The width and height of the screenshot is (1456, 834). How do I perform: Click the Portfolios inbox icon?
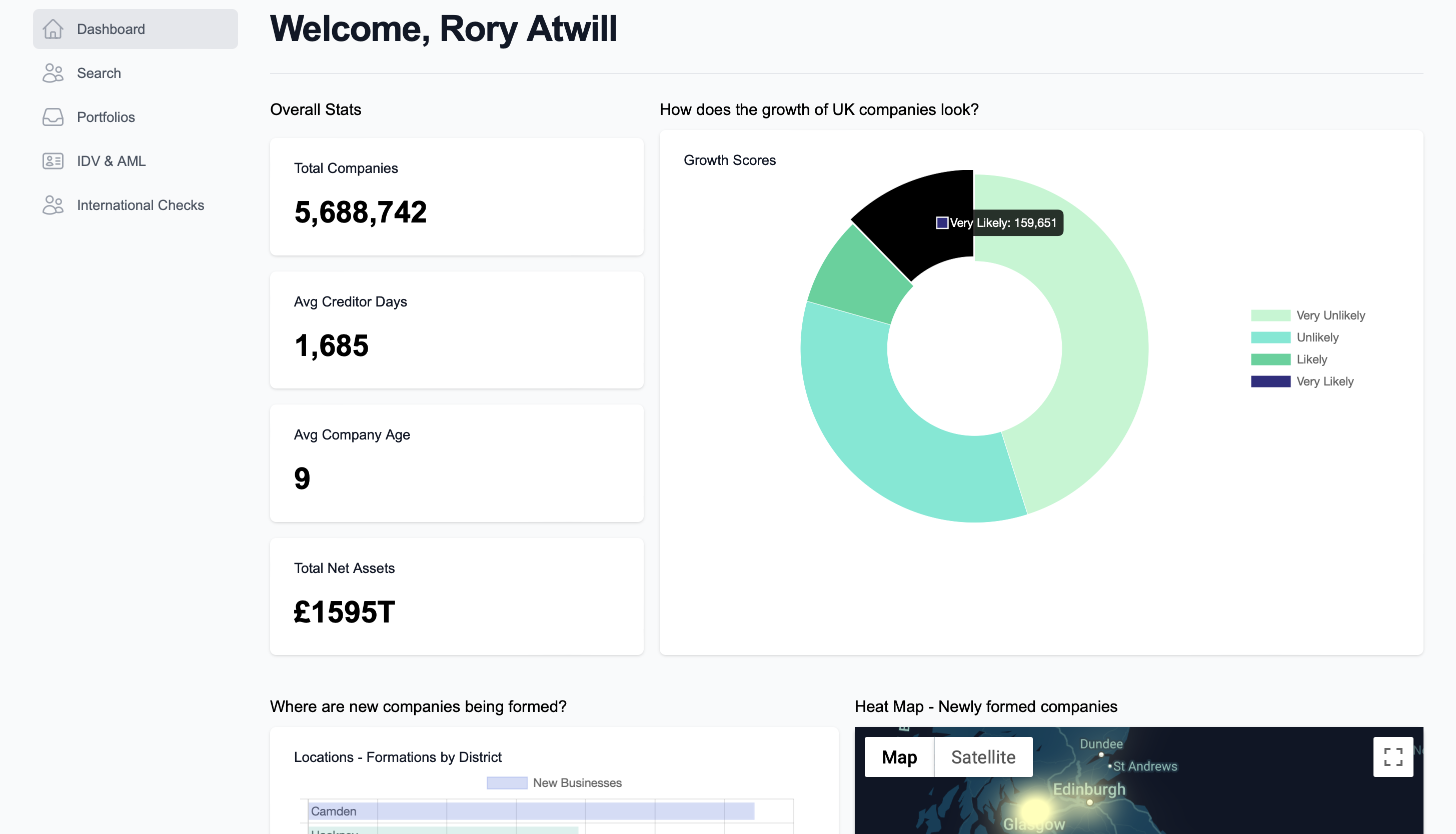(x=53, y=117)
